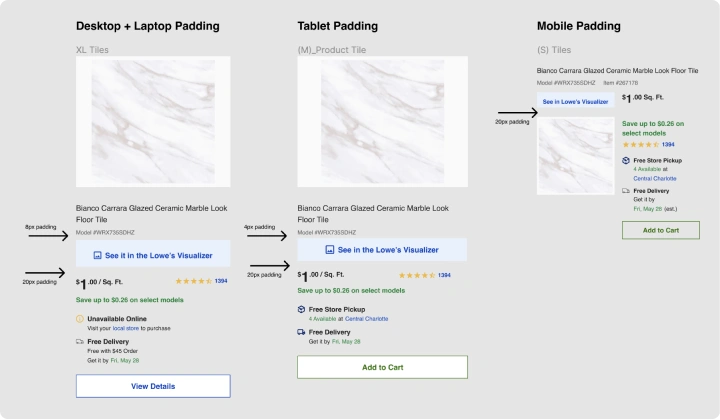The height and width of the screenshot is (420, 720).
Task: Click the Visualizer icon in the tablet tile button
Action: pyautogui.click(x=331, y=250)
